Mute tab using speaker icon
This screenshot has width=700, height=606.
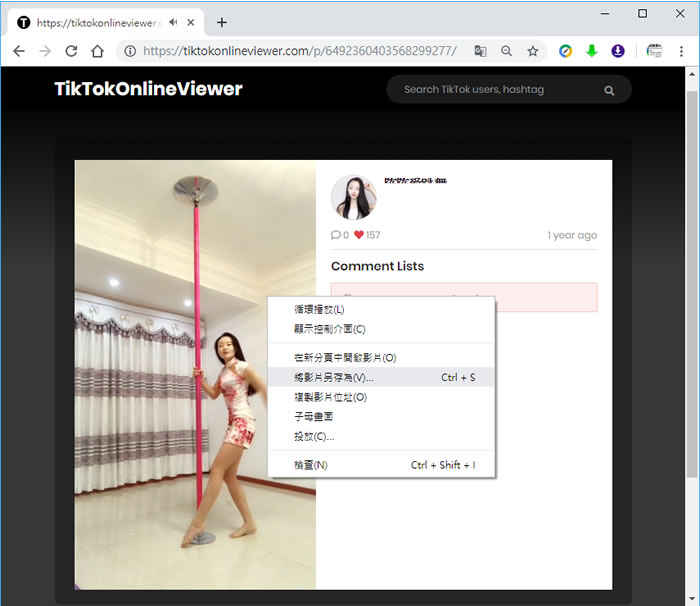coord(173,22)
